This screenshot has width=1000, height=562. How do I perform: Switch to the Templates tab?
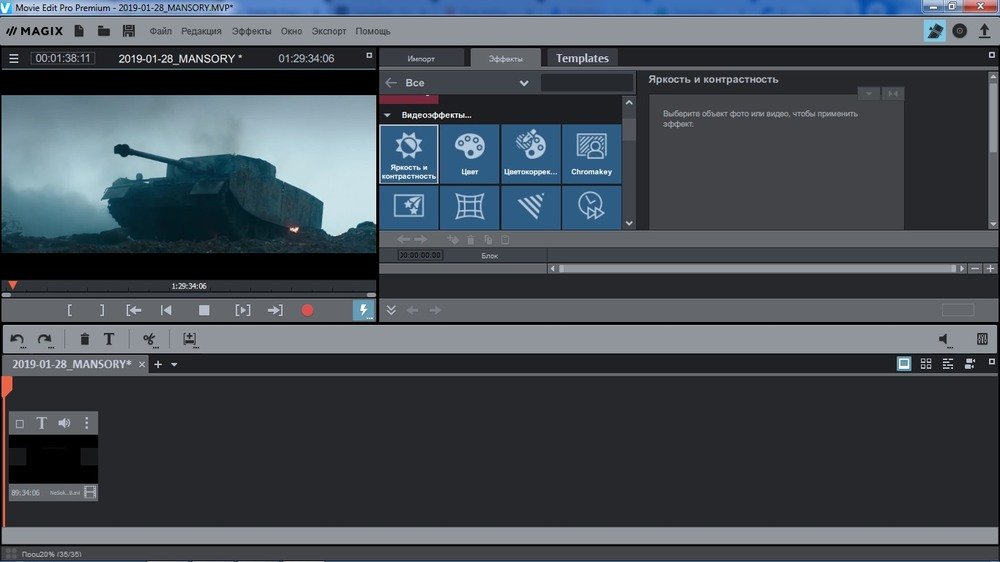pyautogui.click(x=582, y=58)
